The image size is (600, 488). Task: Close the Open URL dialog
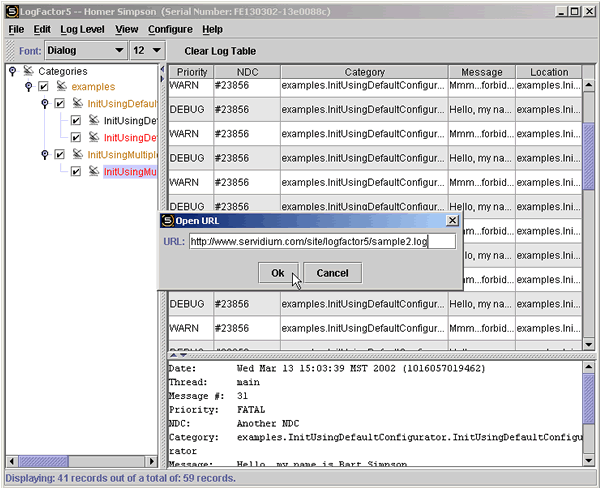(x=452, y=220)
